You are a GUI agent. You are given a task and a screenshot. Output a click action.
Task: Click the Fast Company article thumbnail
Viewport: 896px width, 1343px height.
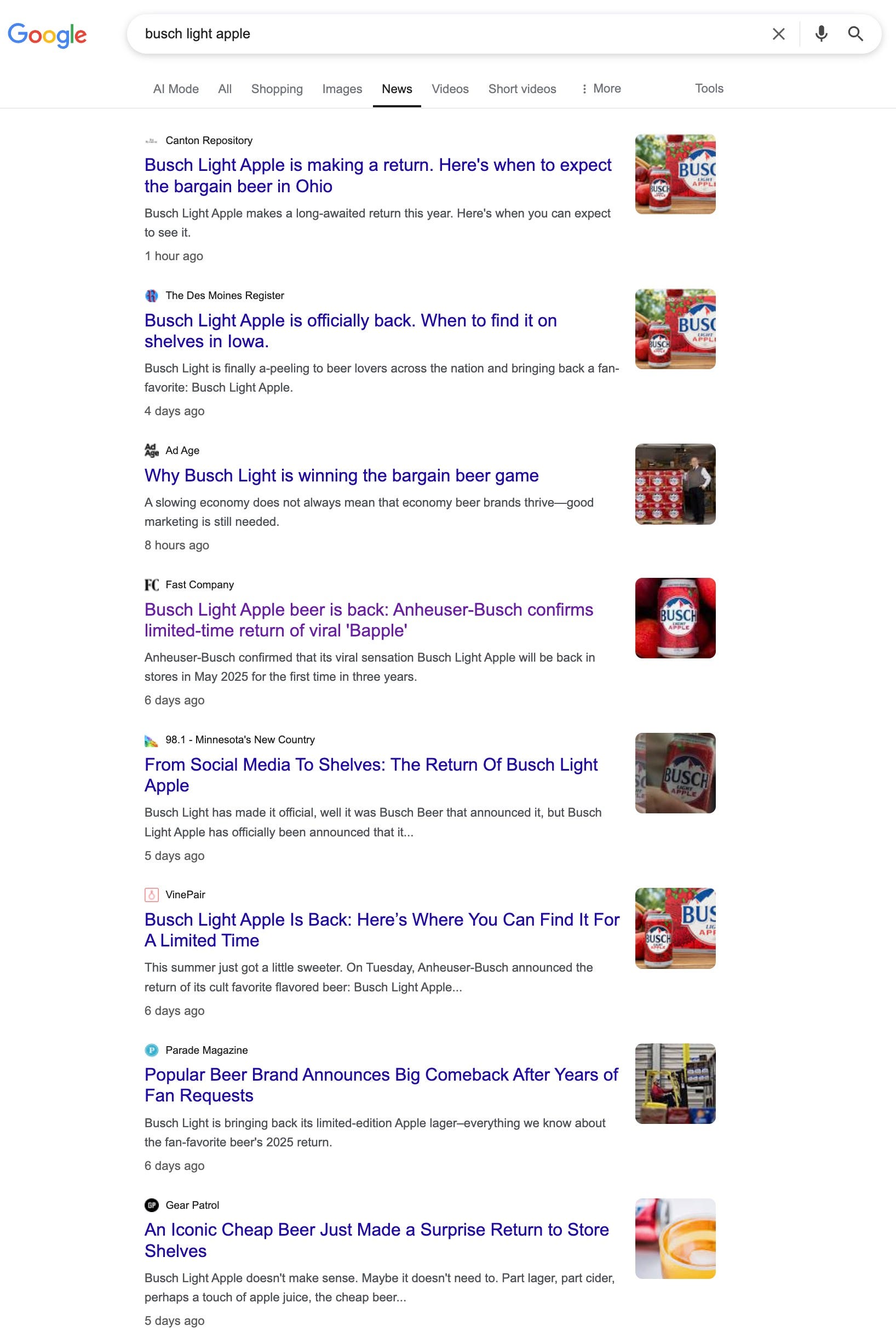point(675,618)
